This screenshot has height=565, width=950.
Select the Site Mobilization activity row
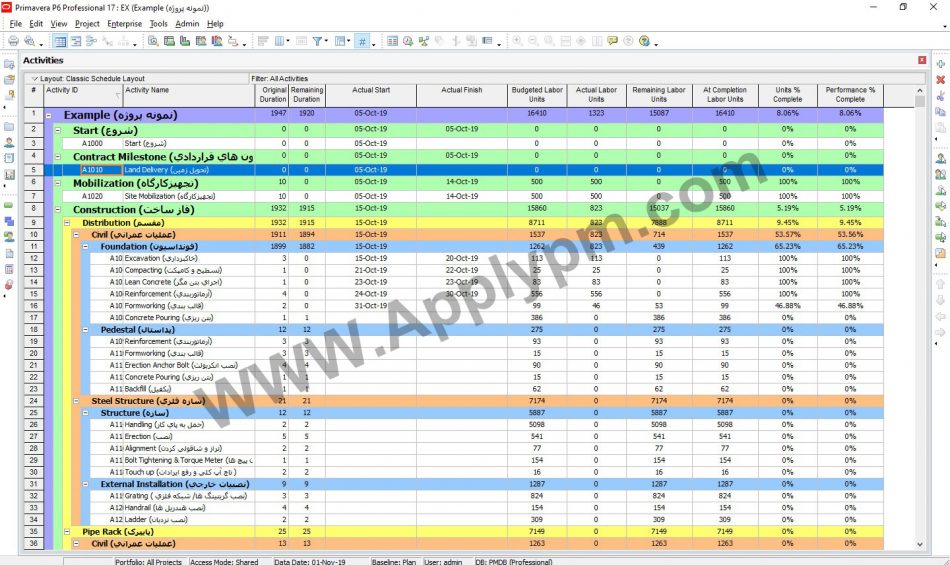click(x=463, y=196)
